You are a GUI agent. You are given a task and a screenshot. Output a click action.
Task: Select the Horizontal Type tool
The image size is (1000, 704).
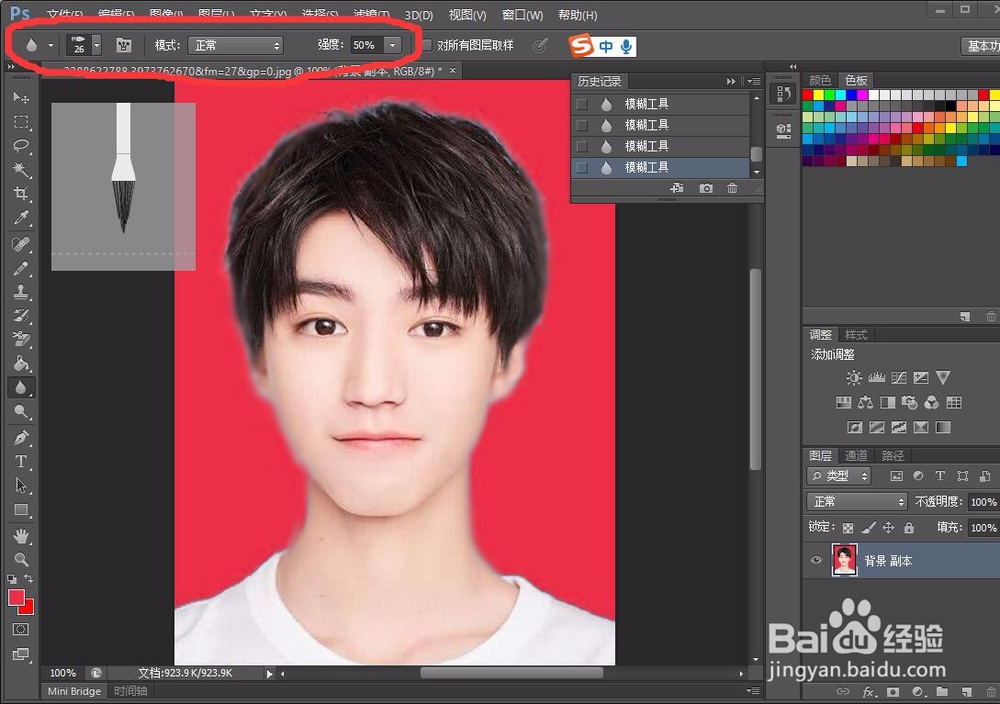tap(21, 461)
